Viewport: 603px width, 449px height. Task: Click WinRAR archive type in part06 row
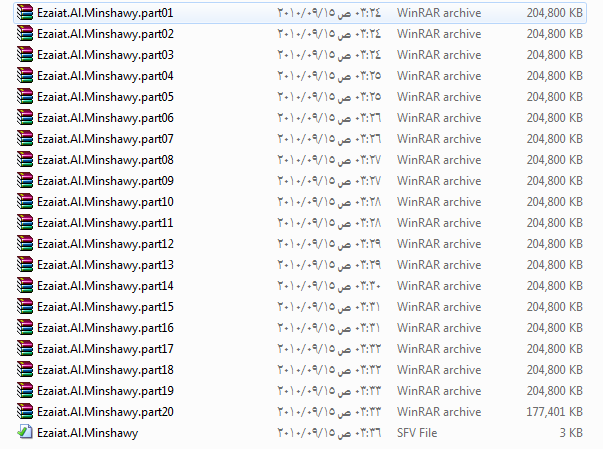pos(439,118)
